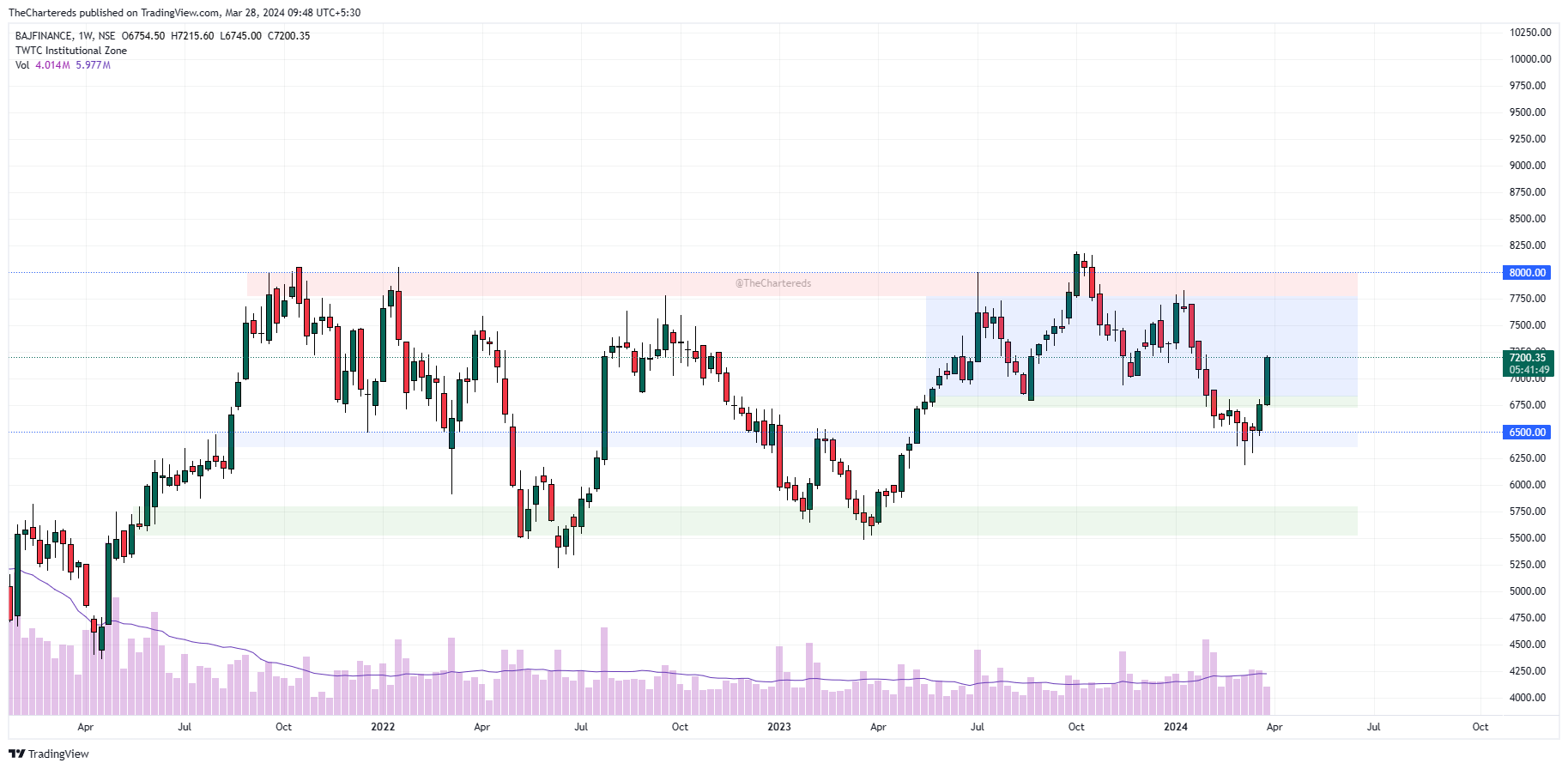
Task: Click the 6750.00 price axis label
Action: [1528, 405]
